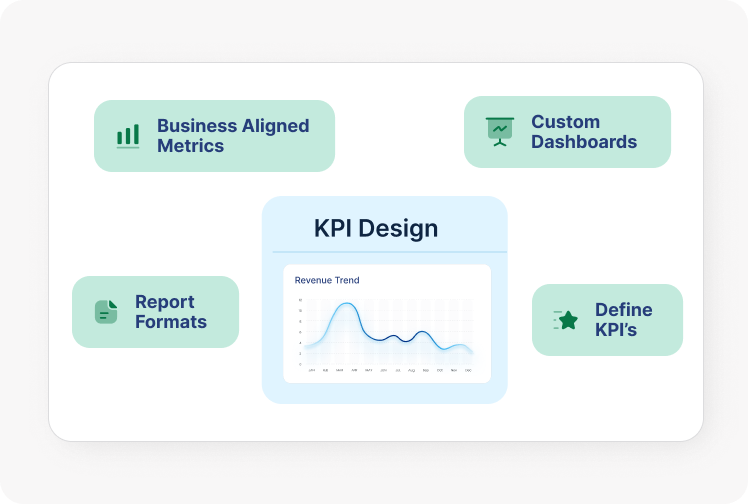Click the star icon beside Define KPI's

click(x=567, y=320)
